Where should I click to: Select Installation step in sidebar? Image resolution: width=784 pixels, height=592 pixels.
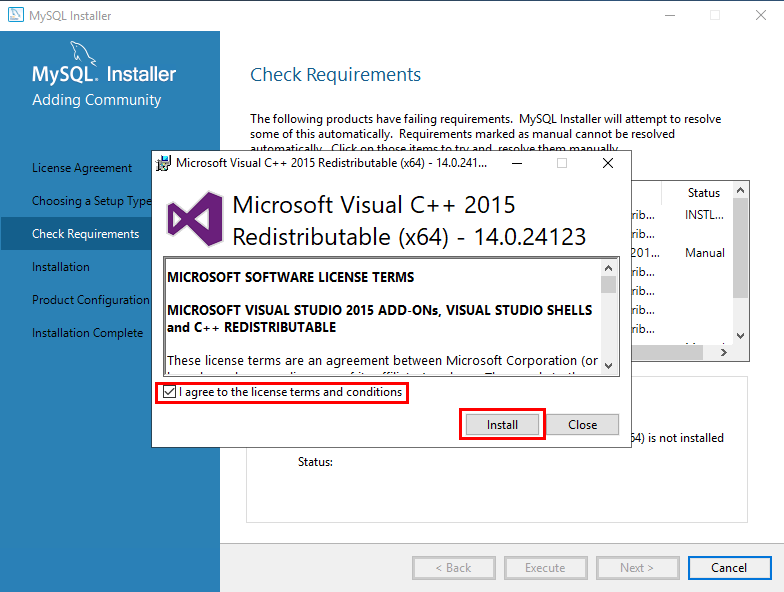[x=61, y=267]
